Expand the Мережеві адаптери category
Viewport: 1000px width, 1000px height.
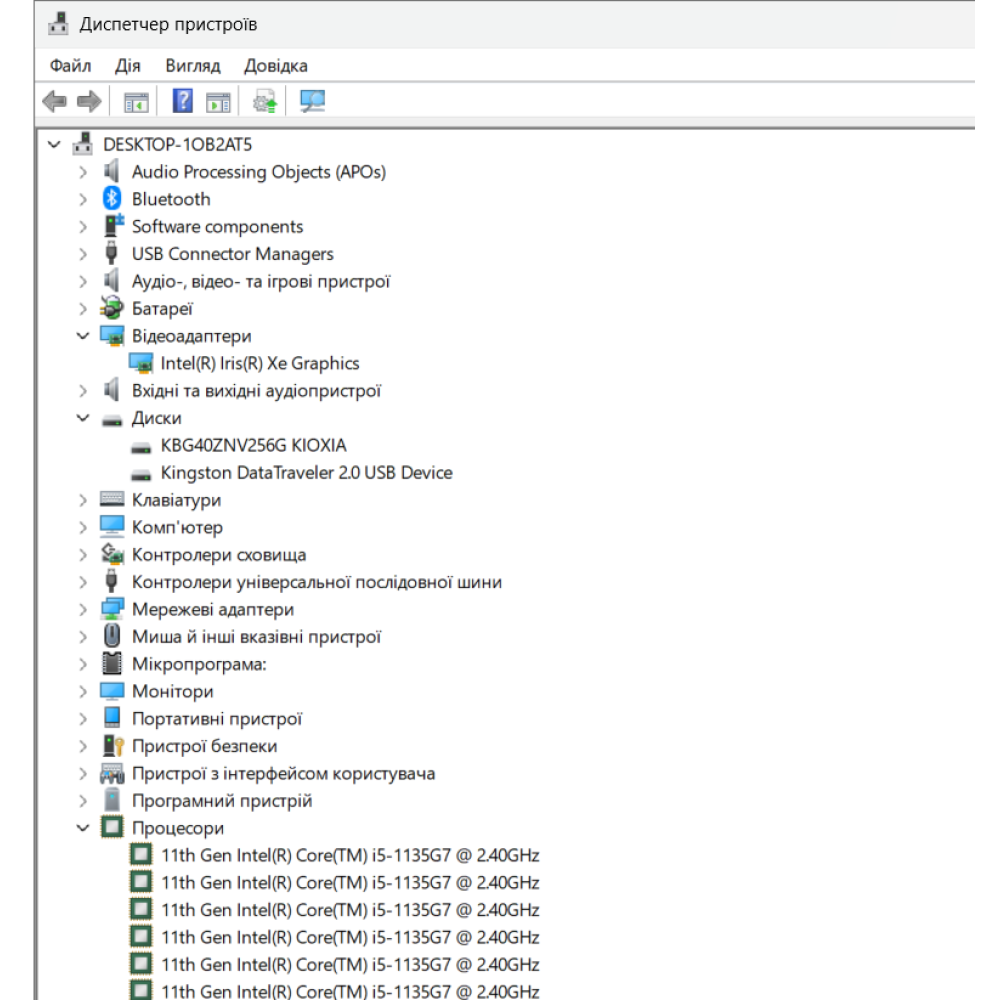(x=83, y=609)
